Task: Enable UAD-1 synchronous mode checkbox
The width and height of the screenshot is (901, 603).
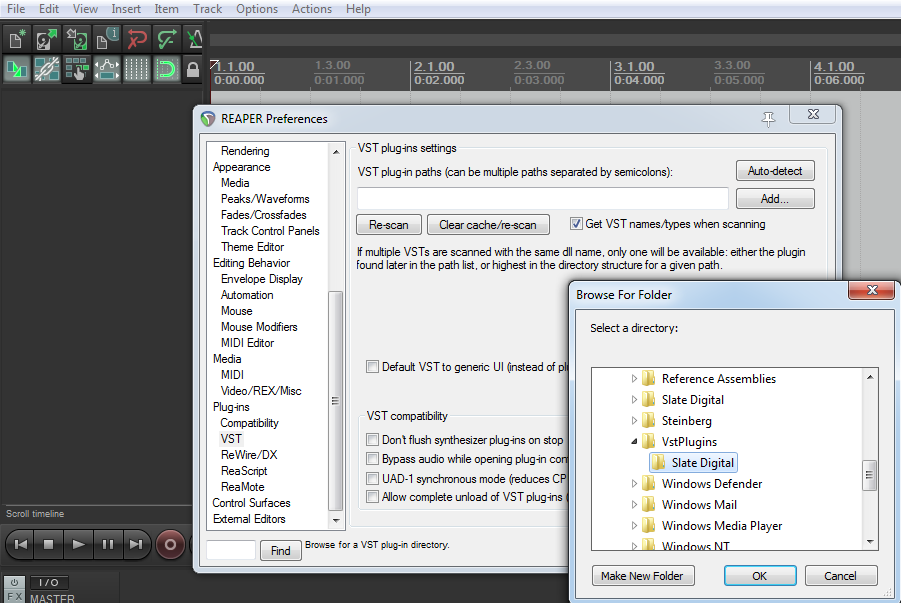Action: coord(372,478)
